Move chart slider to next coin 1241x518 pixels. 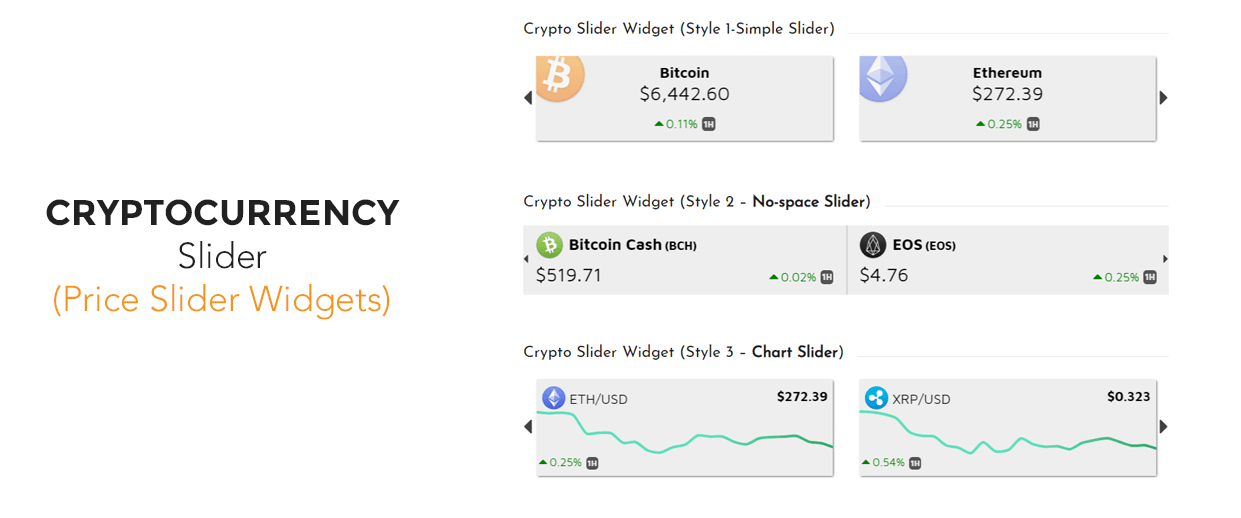[x=1163, y=427]
